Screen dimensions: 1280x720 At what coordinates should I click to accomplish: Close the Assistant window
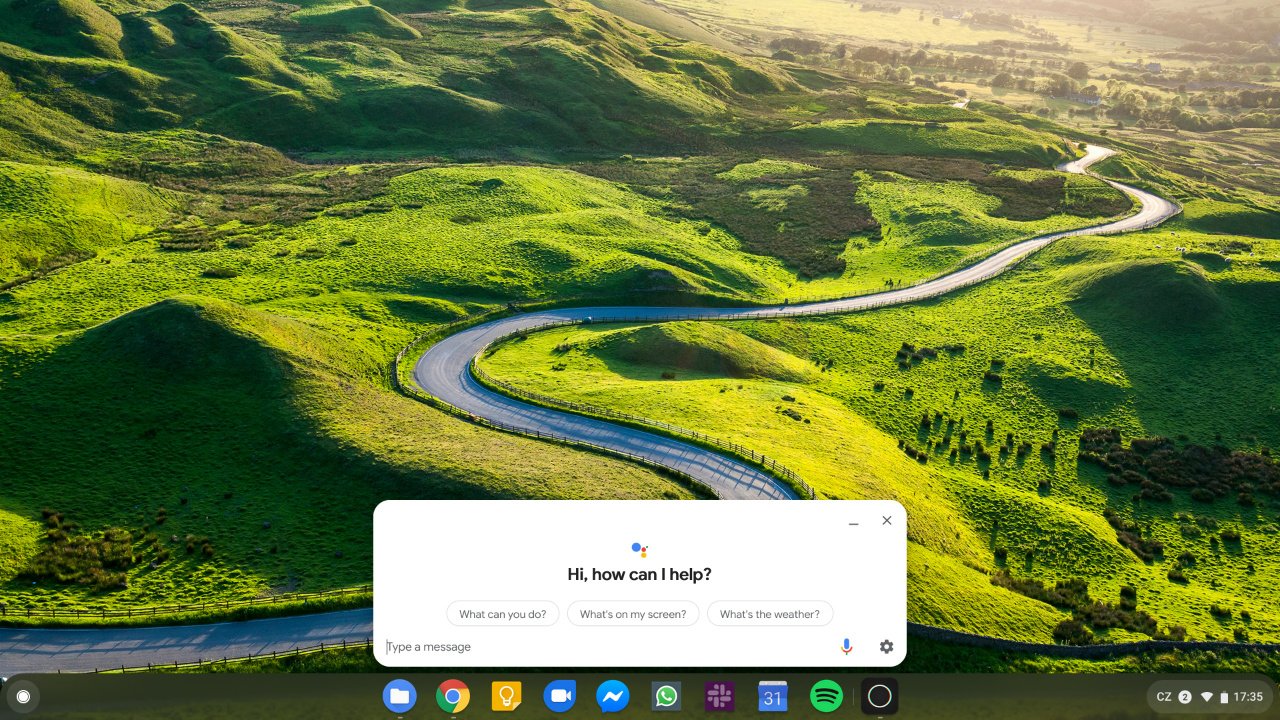(x=887, y=520)
